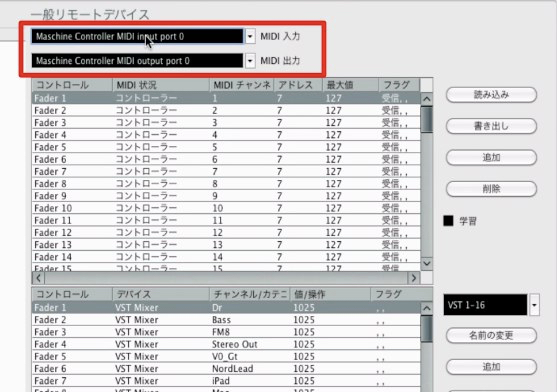The height and width of the screenshot is (392, 557).
Task: Click the 読み込み import button
Action: 491,95
